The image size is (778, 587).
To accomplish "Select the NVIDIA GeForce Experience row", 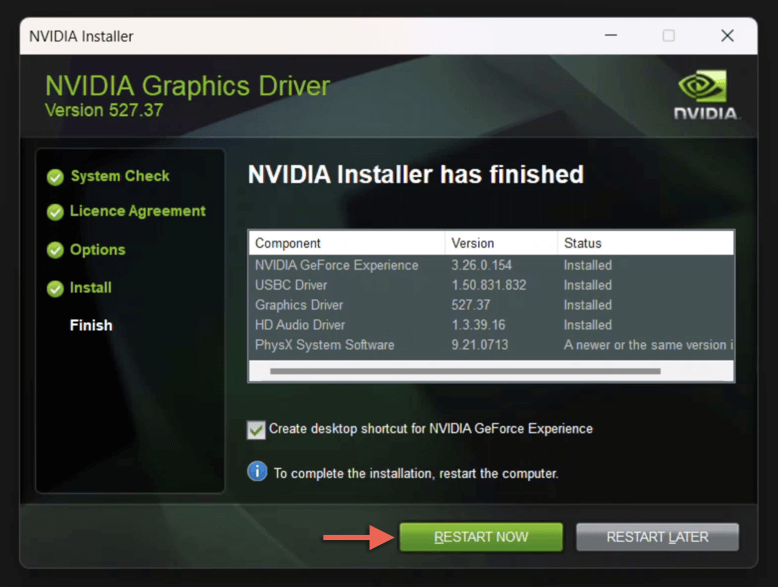I will pos(491,265).
